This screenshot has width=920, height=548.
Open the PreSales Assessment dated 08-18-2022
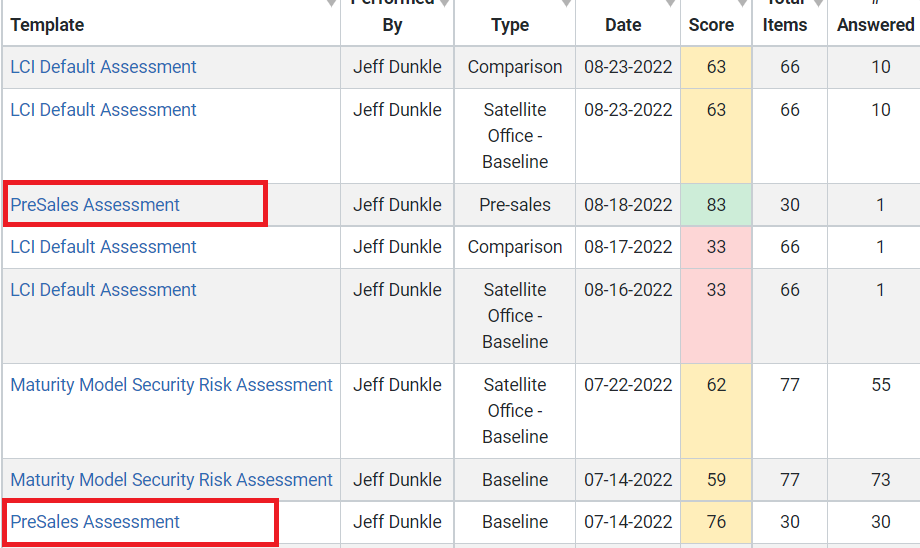[95, 205]
